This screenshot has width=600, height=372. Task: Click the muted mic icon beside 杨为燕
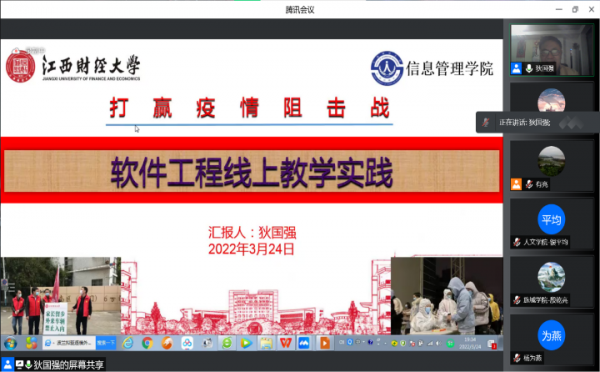517,358
